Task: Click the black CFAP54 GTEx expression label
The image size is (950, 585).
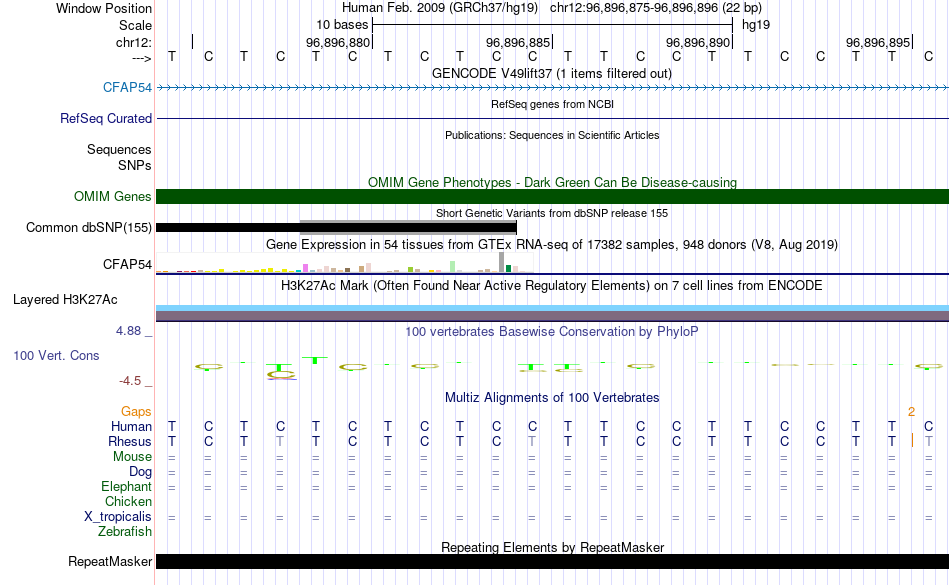Action: [x=127, y=264]
